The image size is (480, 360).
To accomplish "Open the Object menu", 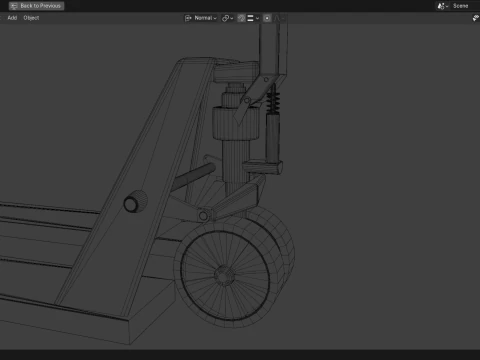I will point(31,18).
